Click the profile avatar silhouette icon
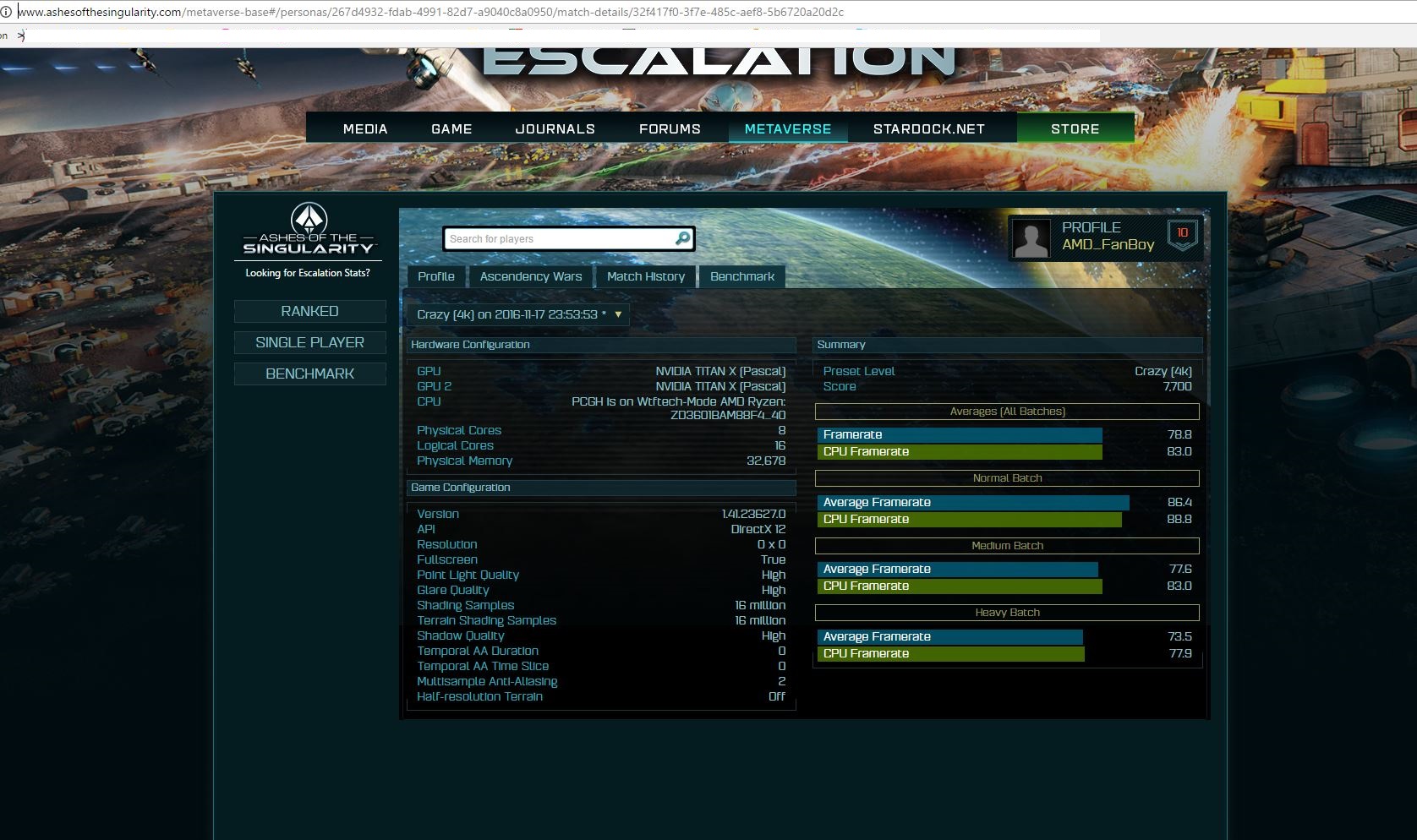Image resolution: width=1417 pixels, height=840 pixels. coord(1031,238)
